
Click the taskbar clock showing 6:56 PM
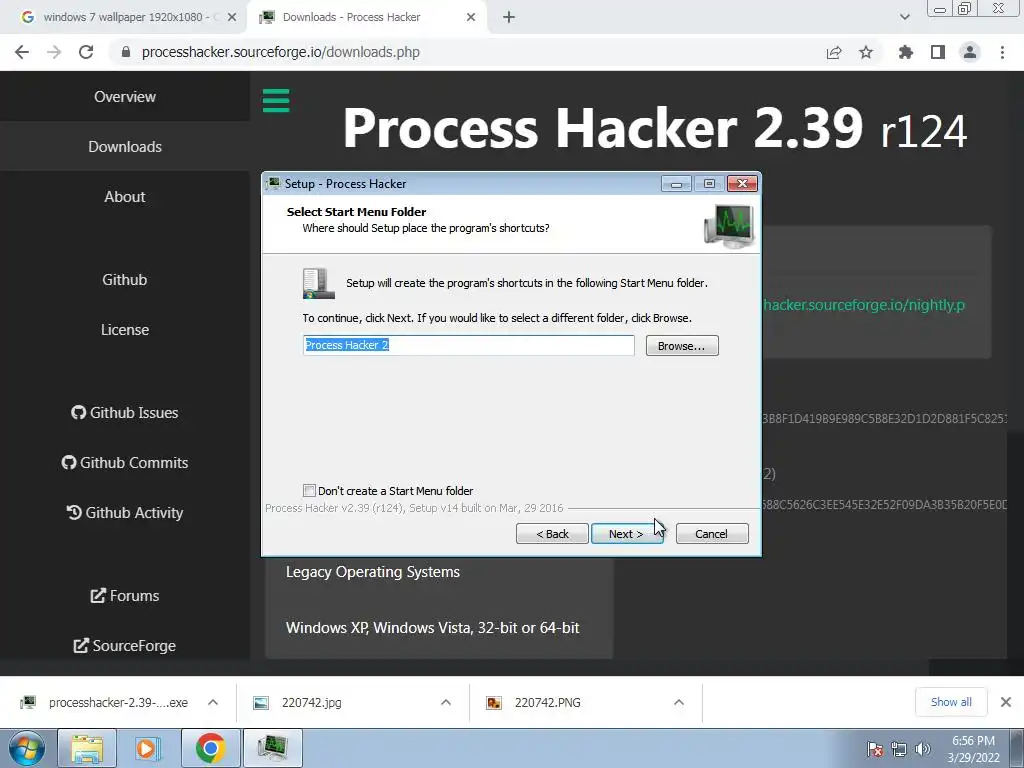tap(974, 749)
